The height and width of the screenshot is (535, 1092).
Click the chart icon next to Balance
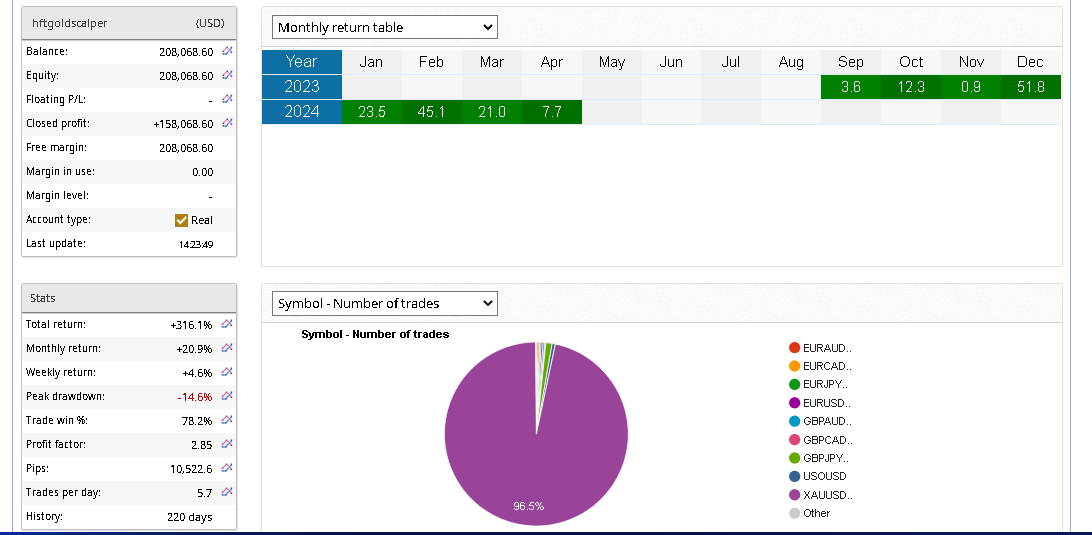click(x=227, y=51)
